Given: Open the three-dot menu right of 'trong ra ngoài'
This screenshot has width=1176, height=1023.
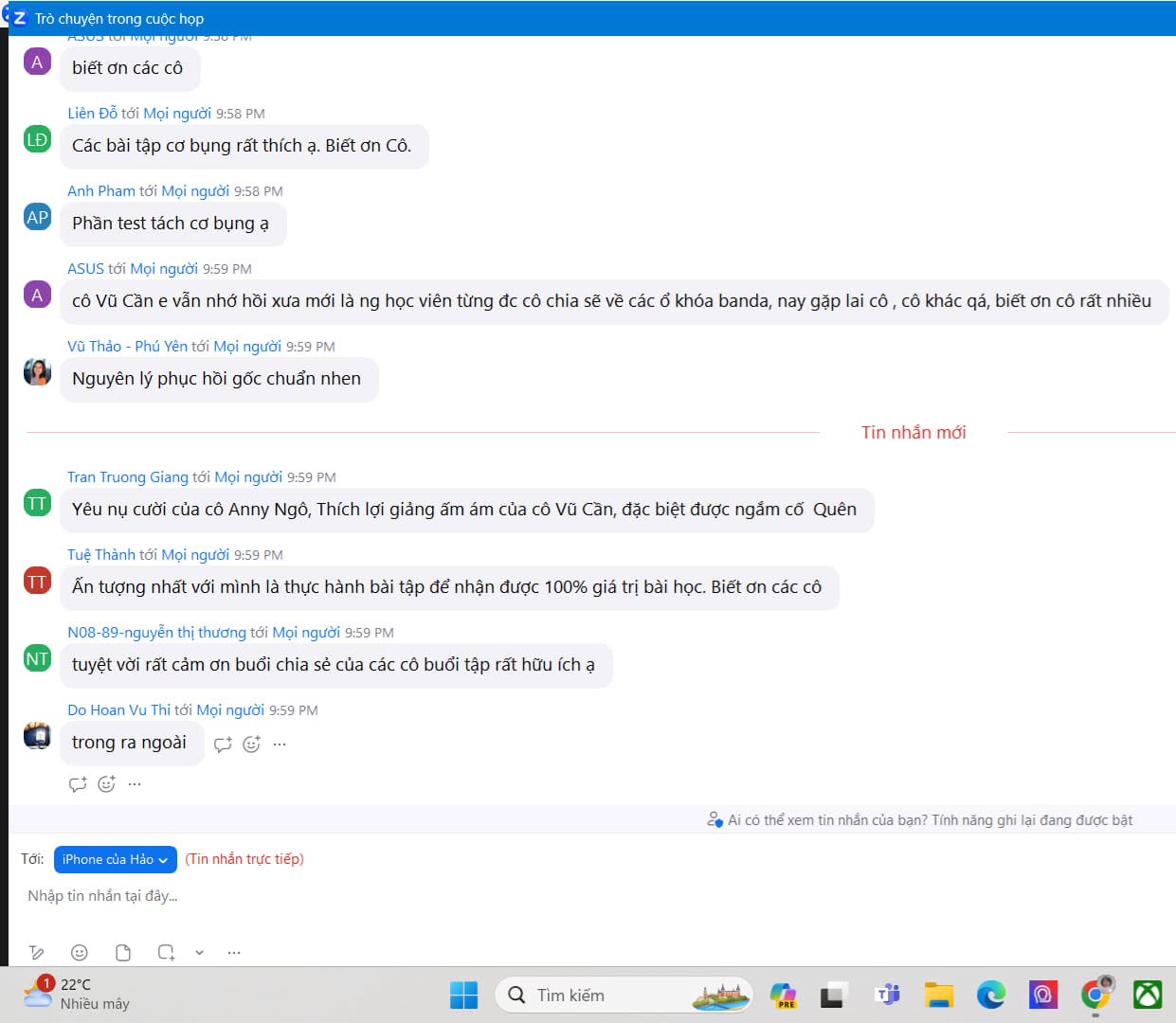Looking at the screenshot, I should (280, 745).
